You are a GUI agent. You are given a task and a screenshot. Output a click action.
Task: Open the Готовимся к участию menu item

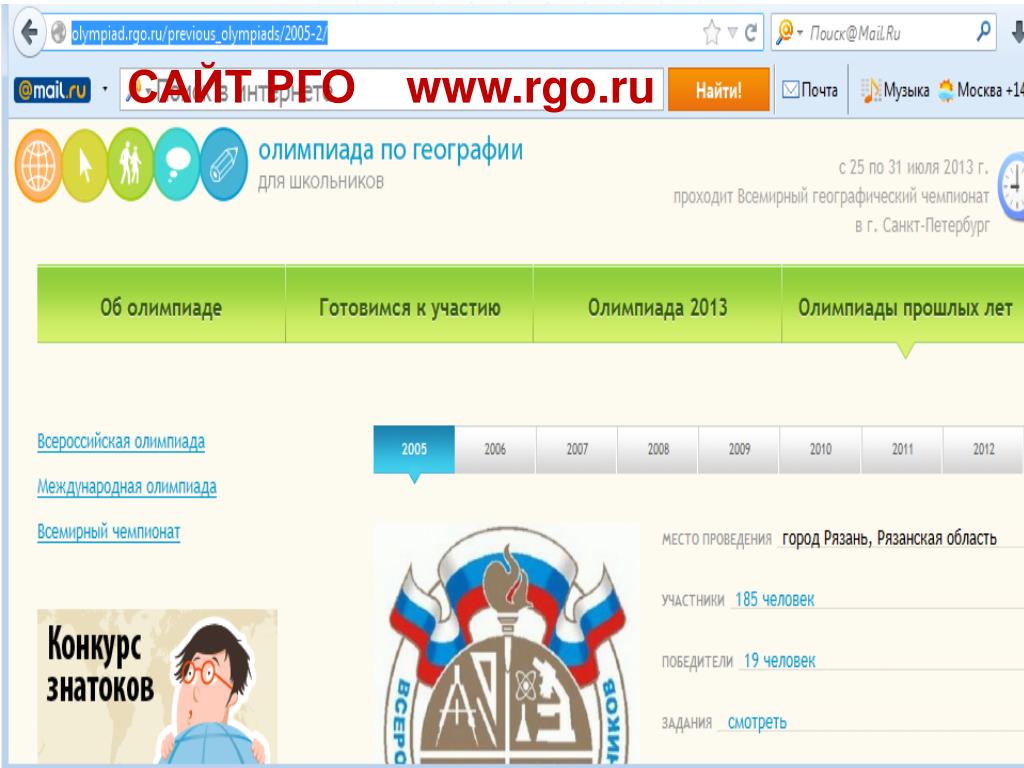point(409,304)
